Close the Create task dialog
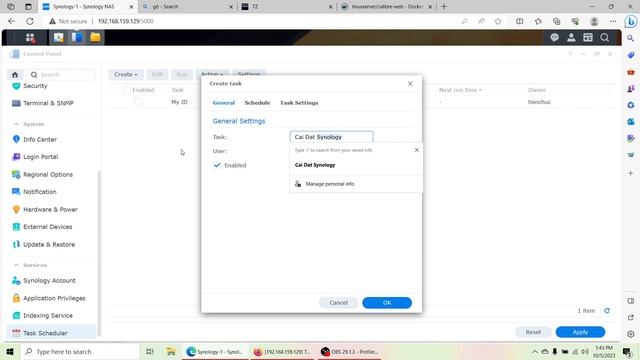The image size is (640, 360). pyautogui.click(x=410, y=84)
